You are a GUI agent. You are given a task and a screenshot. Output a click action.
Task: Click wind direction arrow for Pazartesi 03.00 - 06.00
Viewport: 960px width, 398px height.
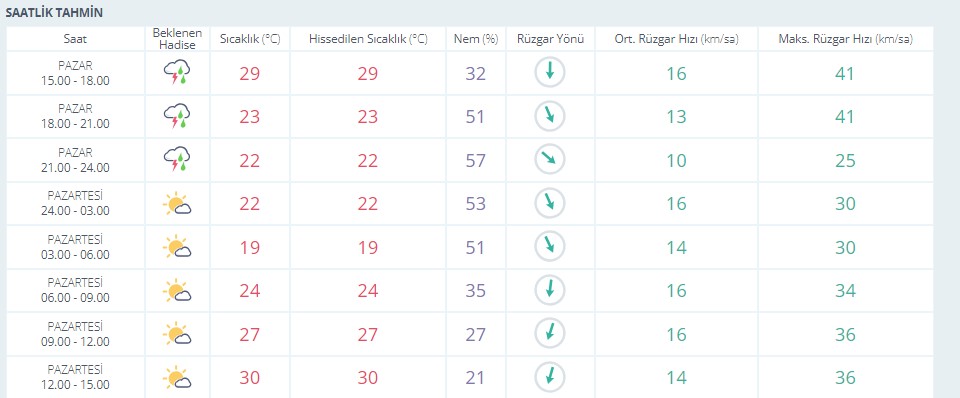[550, 247]
